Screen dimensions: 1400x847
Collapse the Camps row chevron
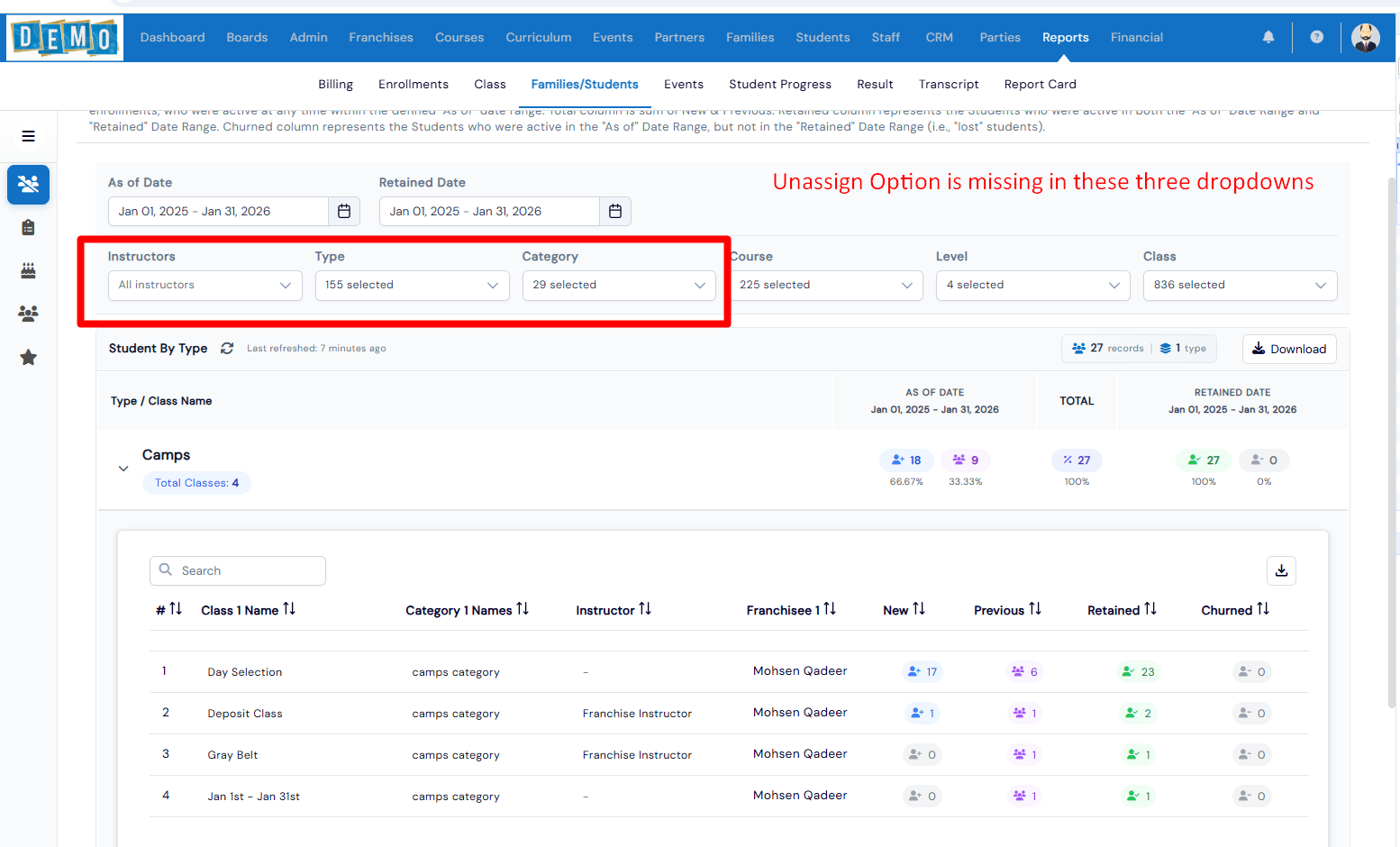[x=123, y=469]
